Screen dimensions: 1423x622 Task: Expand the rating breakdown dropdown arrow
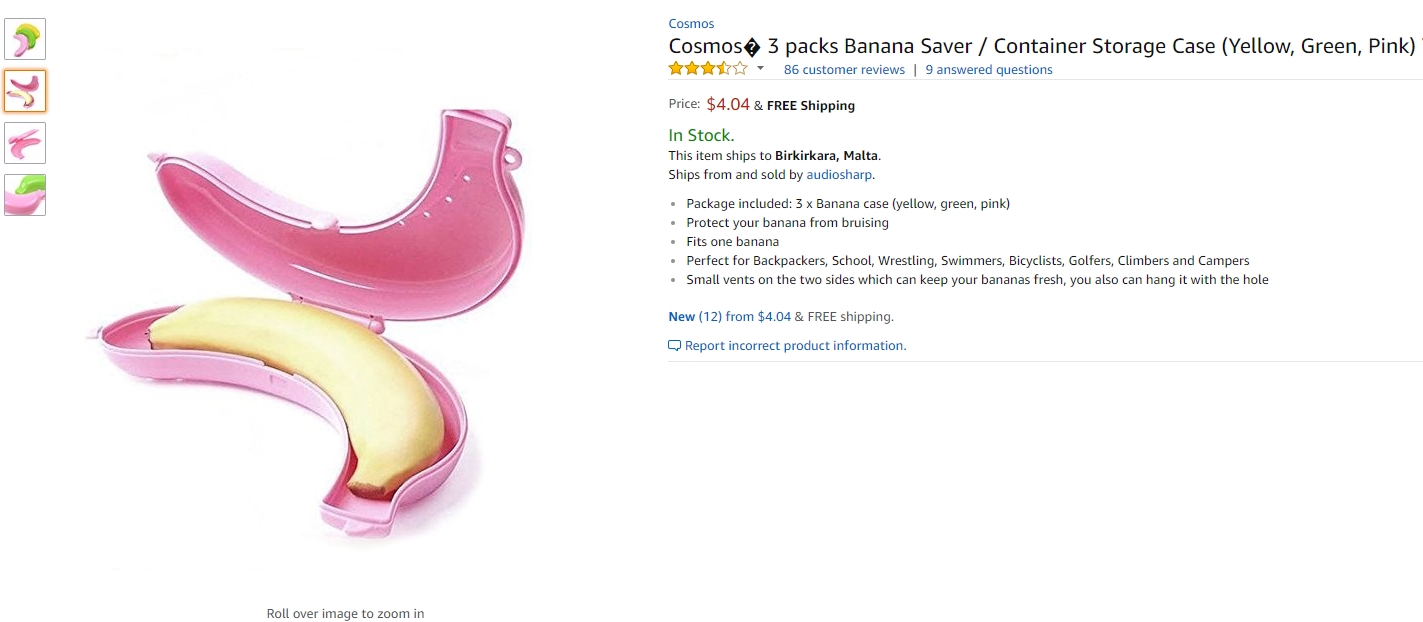(x=760, y=69)
